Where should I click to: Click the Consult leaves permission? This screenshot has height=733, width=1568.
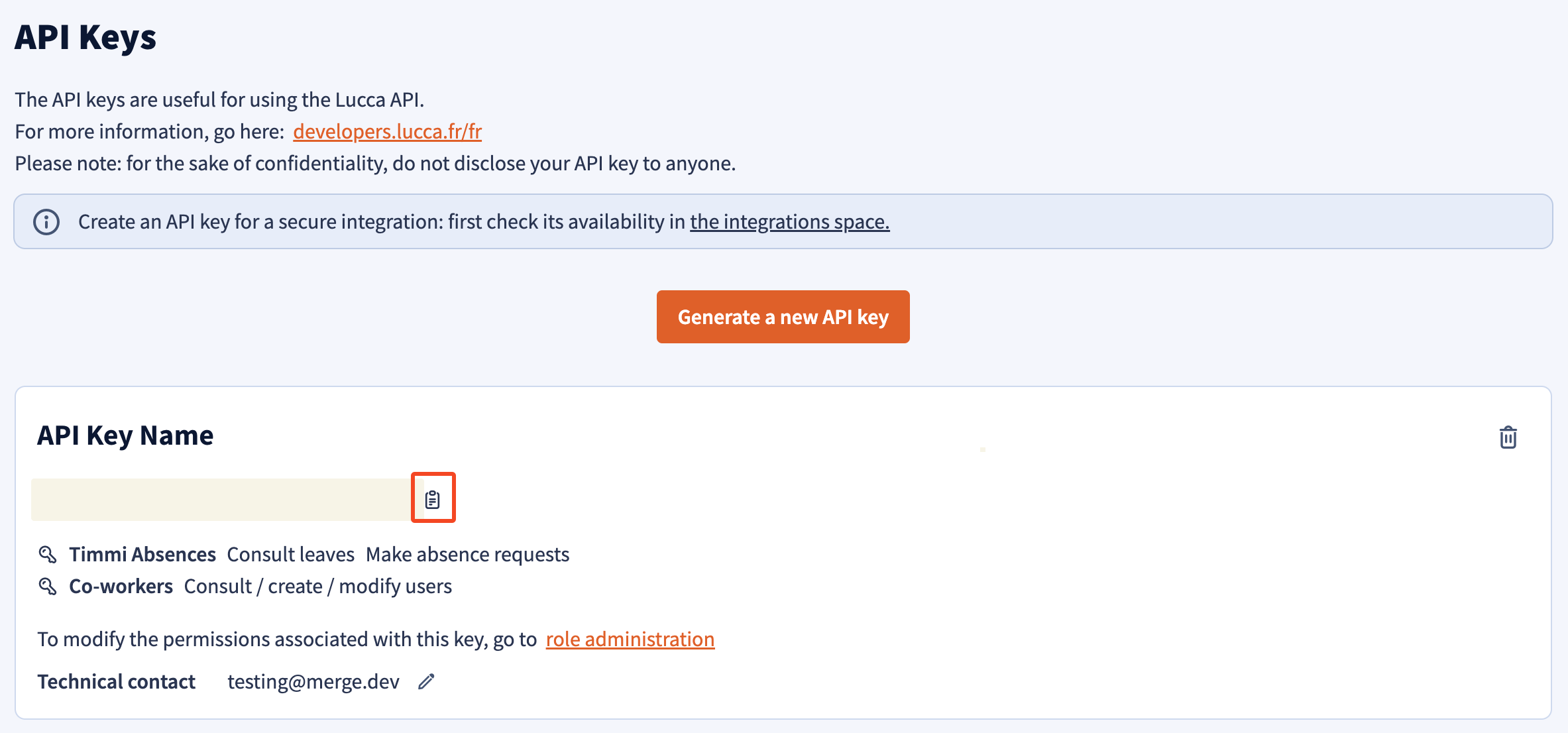pyautogui.click(x=290, y=554)
